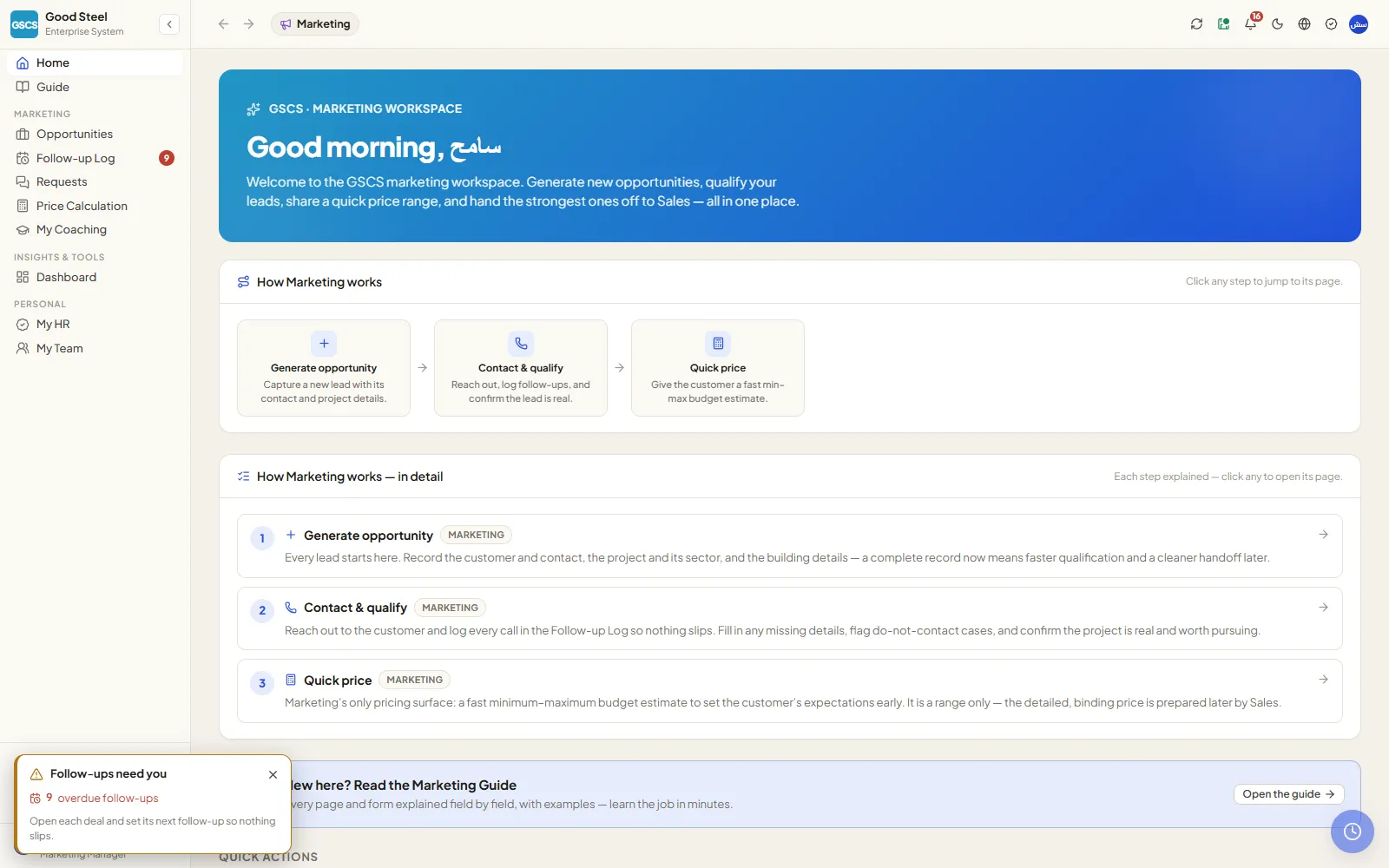Open Guide in the sidebar
Screen dimensions: 1389x868
[95, 87]
